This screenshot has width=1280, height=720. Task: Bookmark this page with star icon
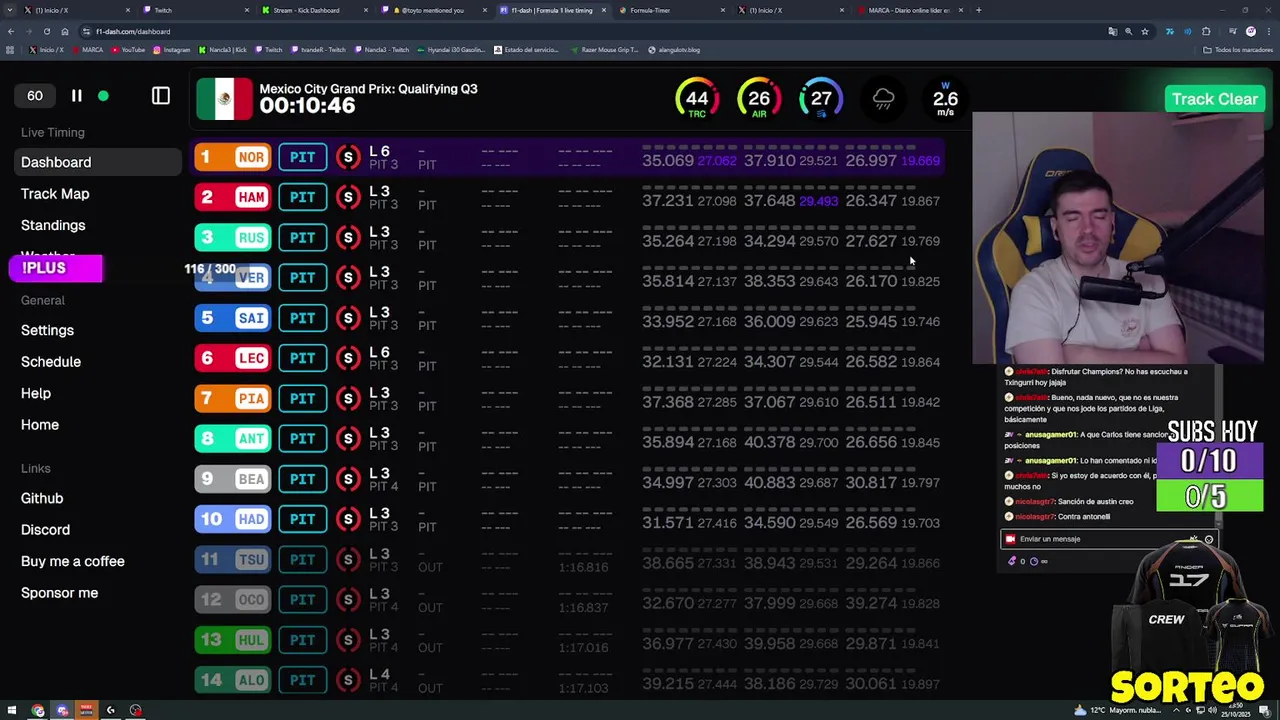1145,31
